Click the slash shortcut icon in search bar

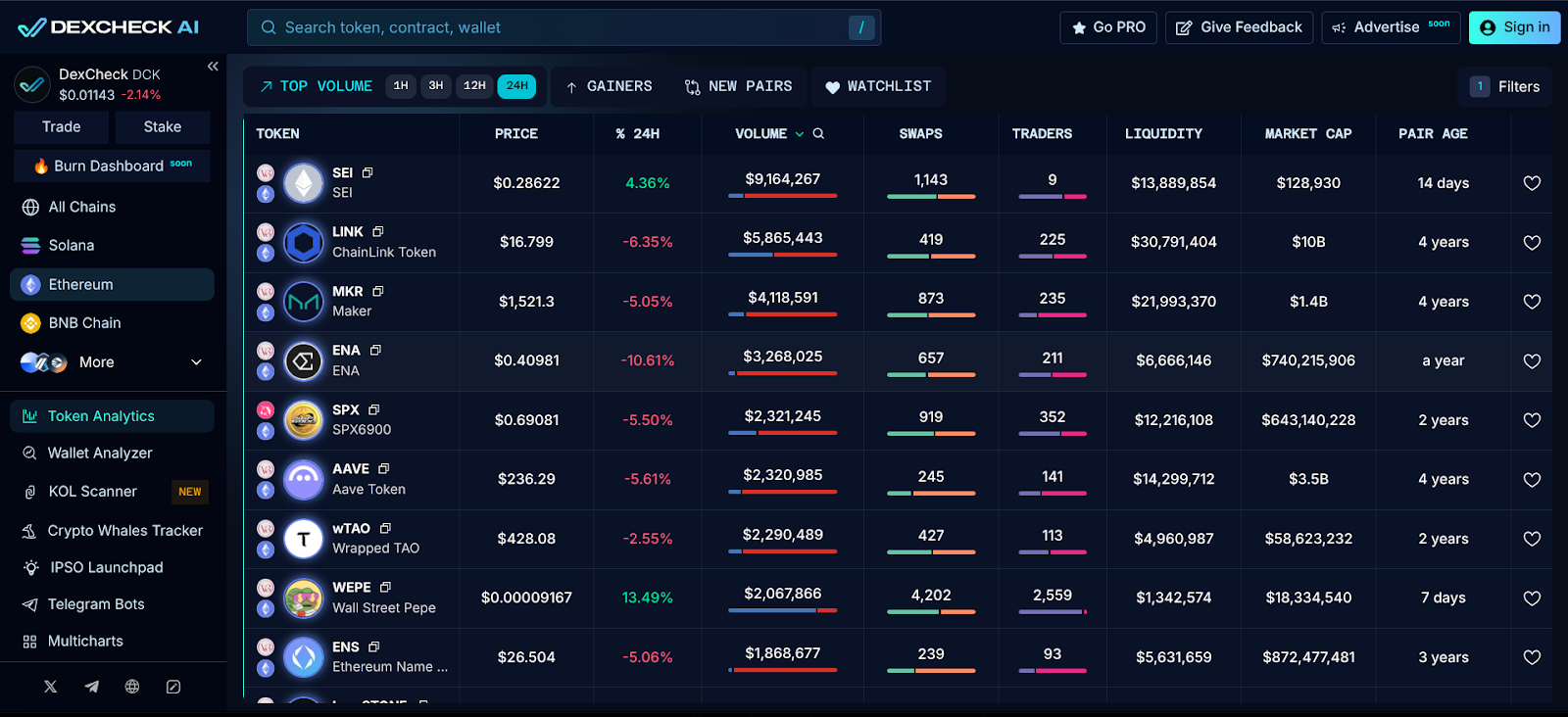(861, 27)
